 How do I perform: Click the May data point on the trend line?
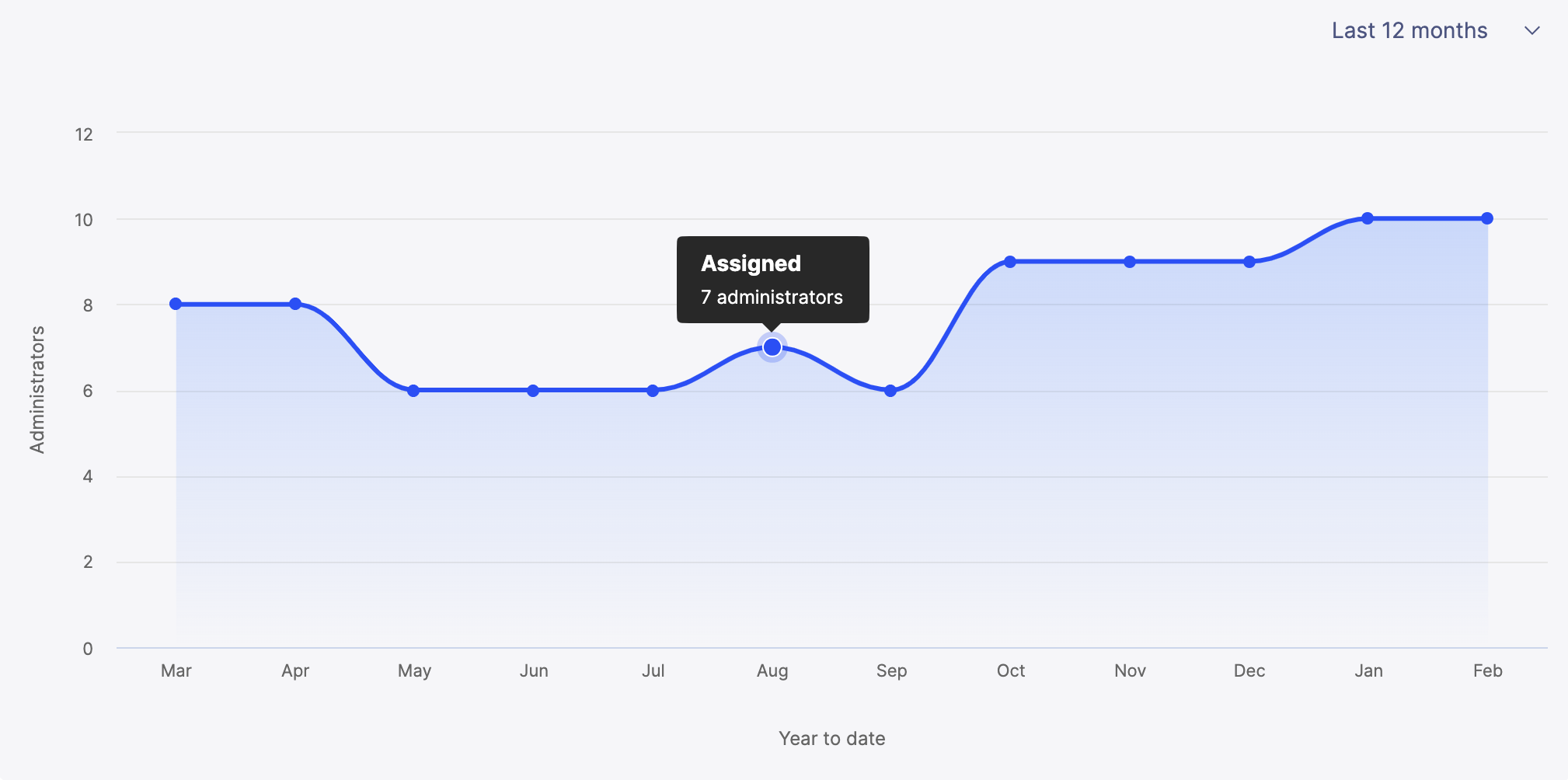414,391
